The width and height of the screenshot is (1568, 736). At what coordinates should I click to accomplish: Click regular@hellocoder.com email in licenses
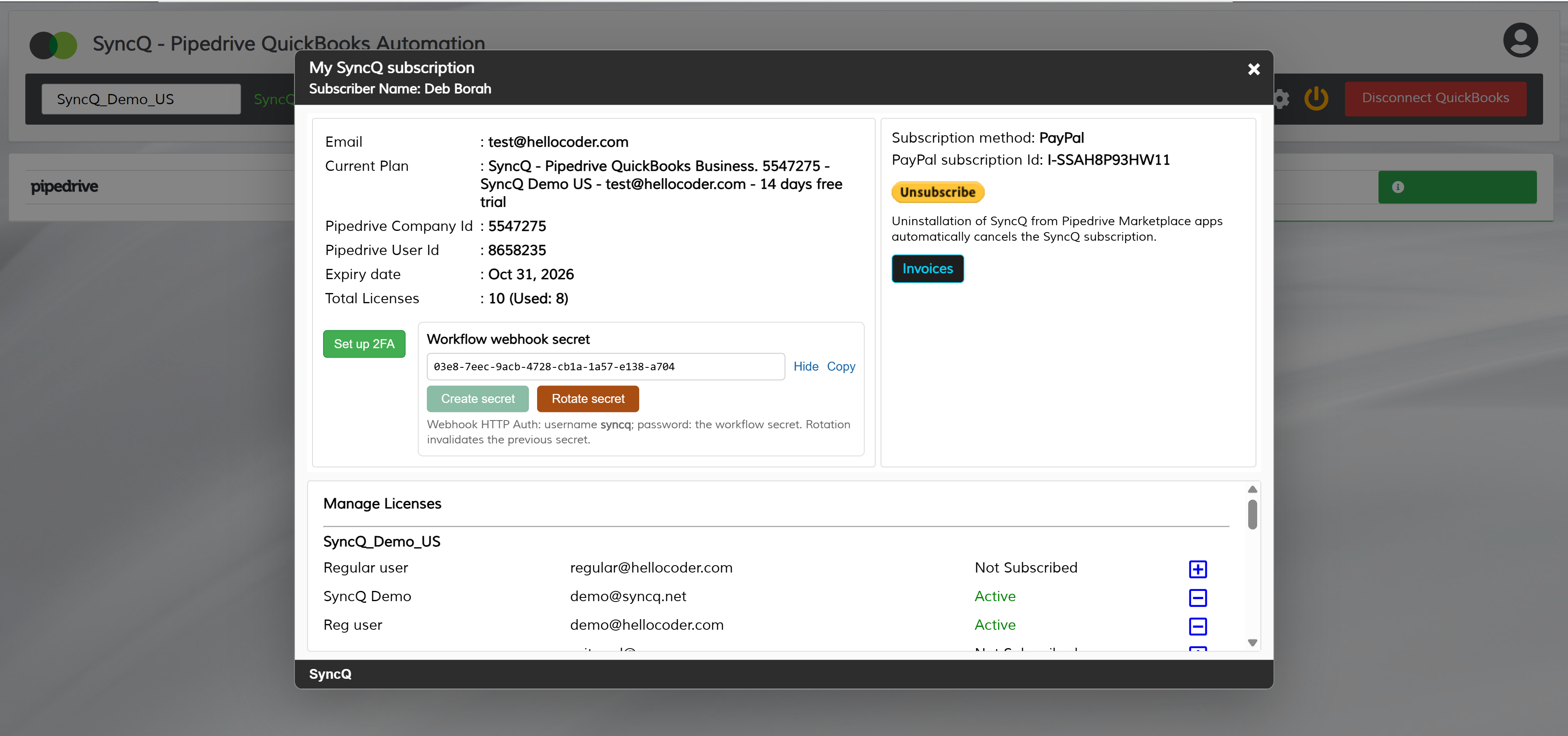[x=651, y=568]
